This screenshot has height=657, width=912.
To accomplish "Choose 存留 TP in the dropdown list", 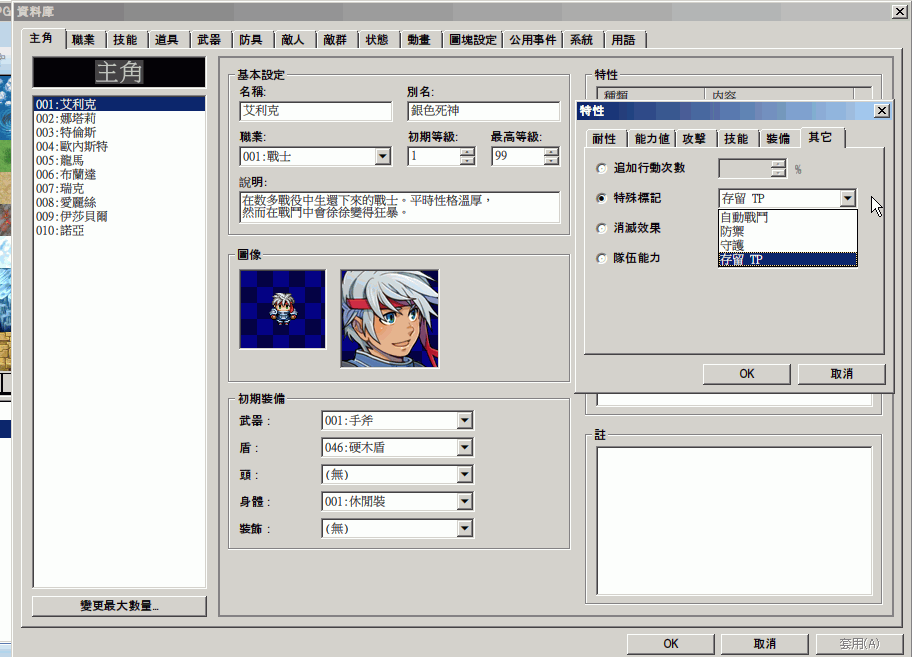I will tap(788, 259).
